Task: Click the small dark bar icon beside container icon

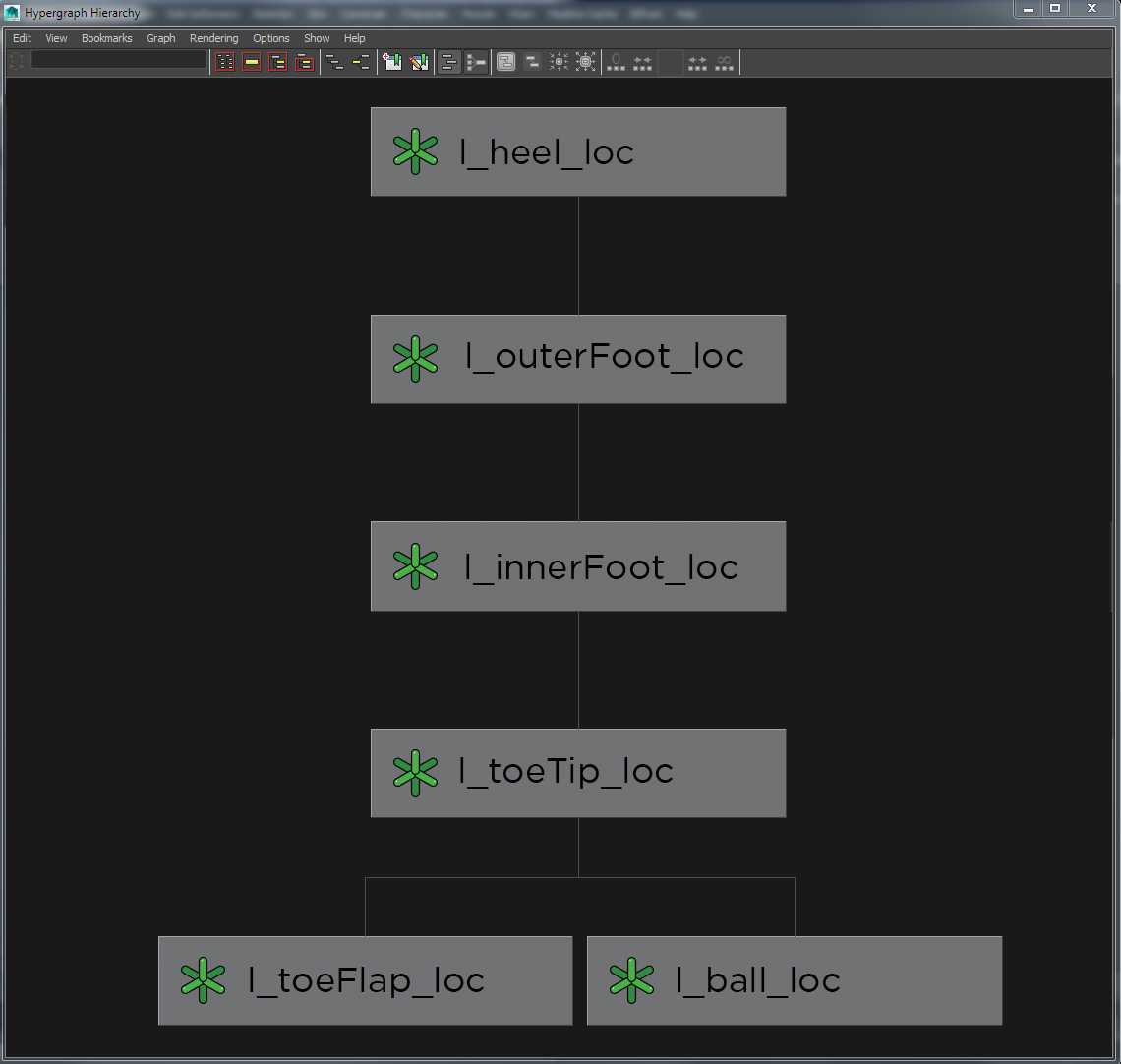Action: tap(533, 63)
